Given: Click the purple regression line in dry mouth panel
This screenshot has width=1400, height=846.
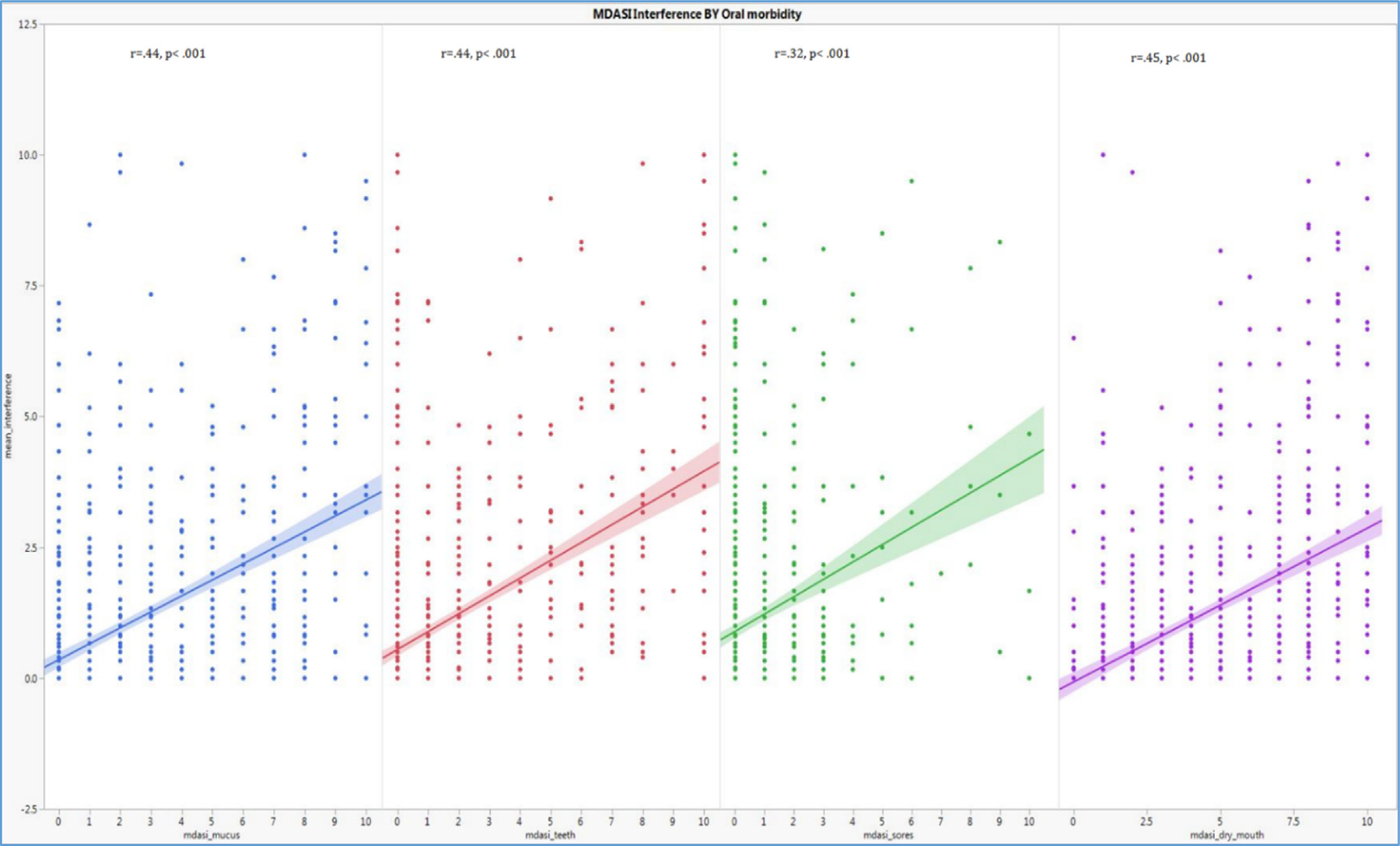Looking at the screenshot, I should 1221,604.
